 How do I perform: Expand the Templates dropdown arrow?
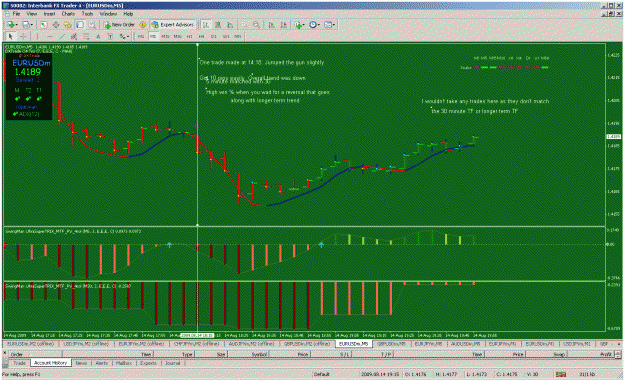(x=334, y=25)
